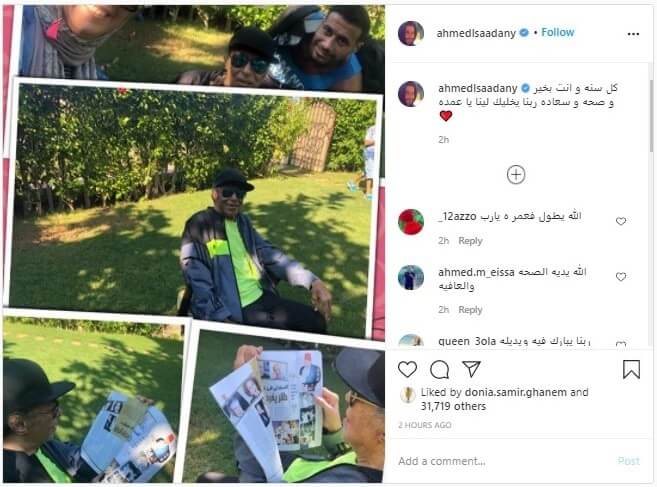Viewport: 657px width, 487px height.
Task: Submit the comment with Post
Action: point(629,461)
